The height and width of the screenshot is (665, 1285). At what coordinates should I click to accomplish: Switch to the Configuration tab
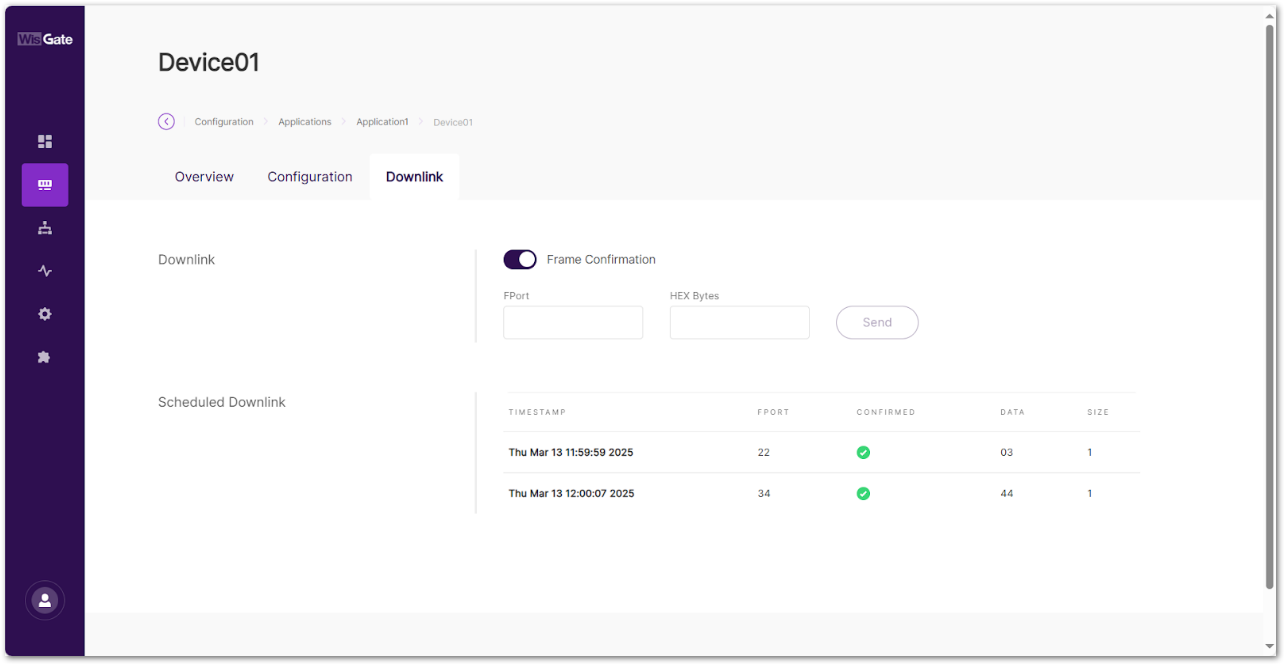(310, 177)
